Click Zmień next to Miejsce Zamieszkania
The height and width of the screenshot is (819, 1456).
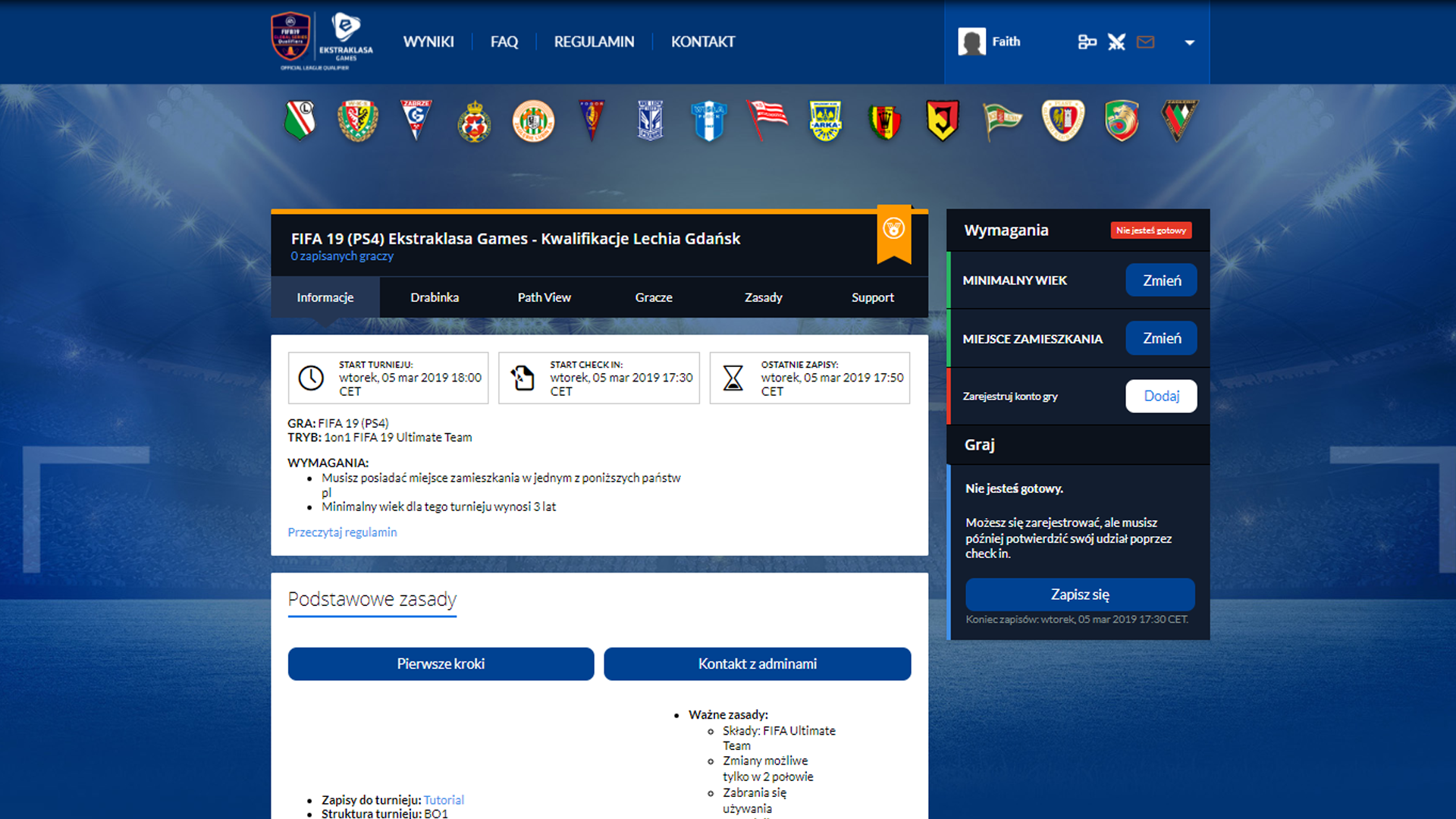(x=1162, y=338)
